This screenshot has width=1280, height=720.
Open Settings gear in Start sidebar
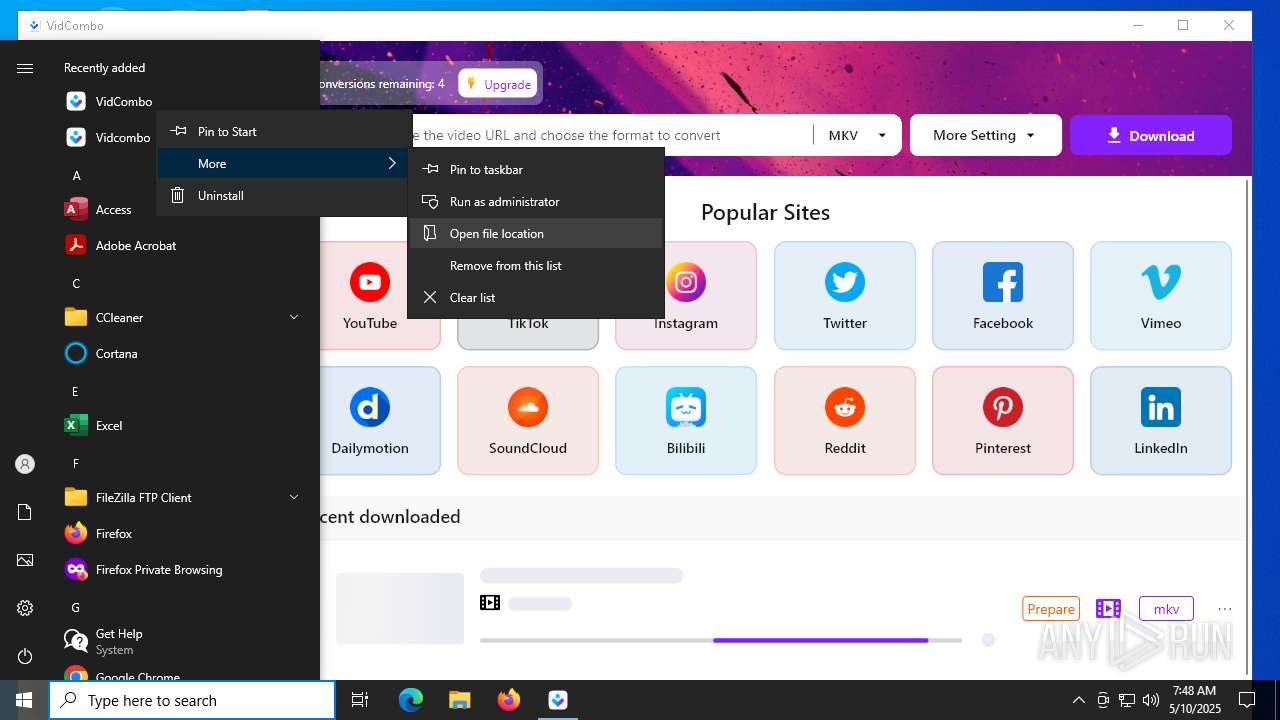click(25, 608)
